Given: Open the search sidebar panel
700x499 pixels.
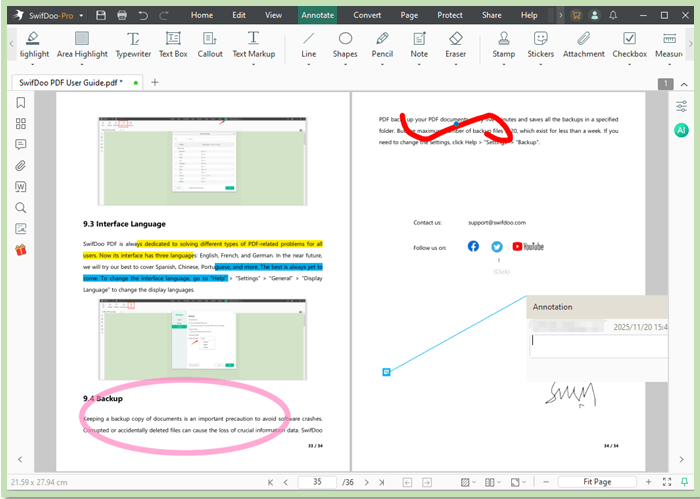Looking at the screenshot, I should tap(21, 208).
